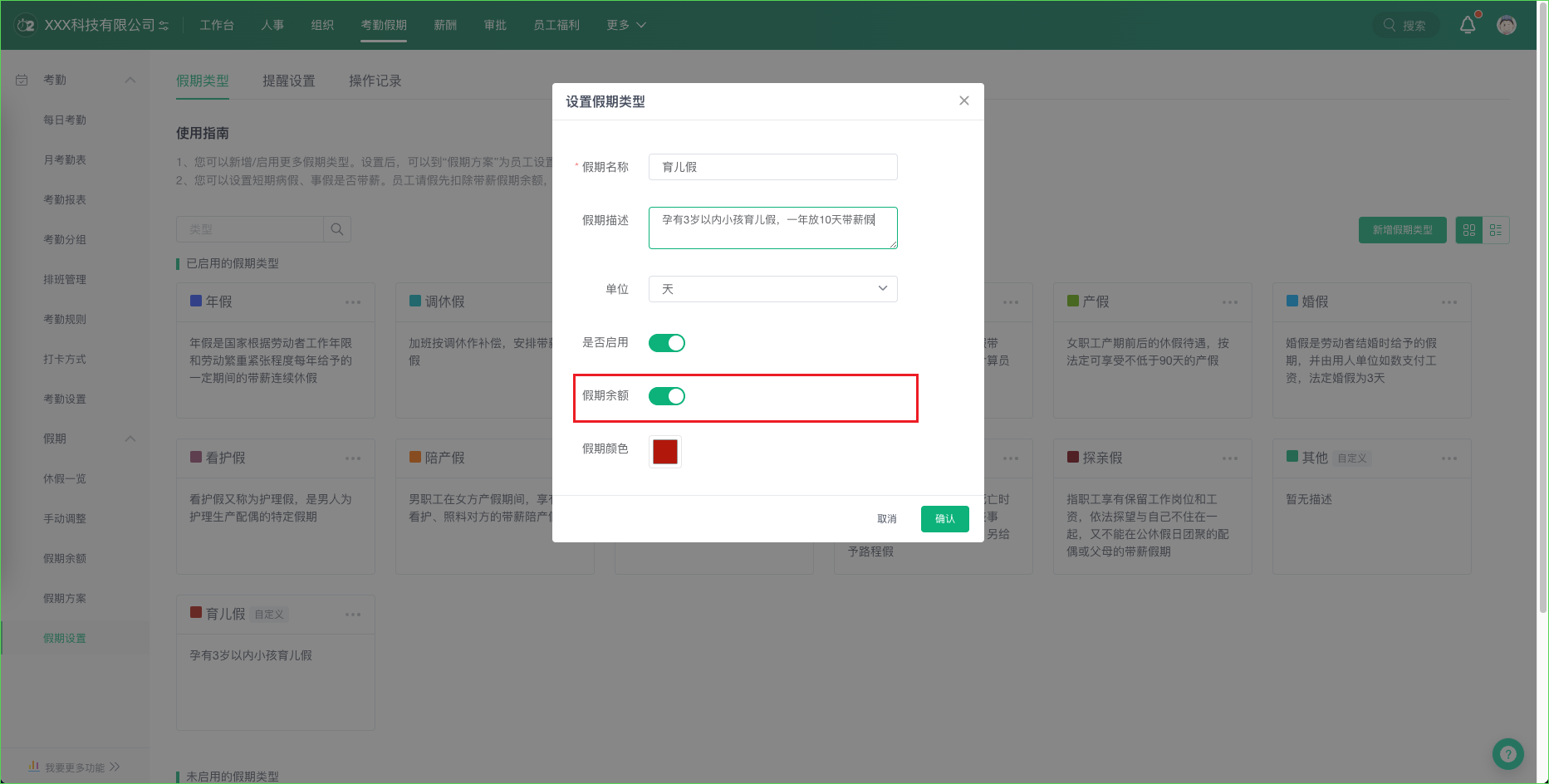Open more options for 育儿假 card
This screenshot has width=1549, height=784.
click(353, 615)
